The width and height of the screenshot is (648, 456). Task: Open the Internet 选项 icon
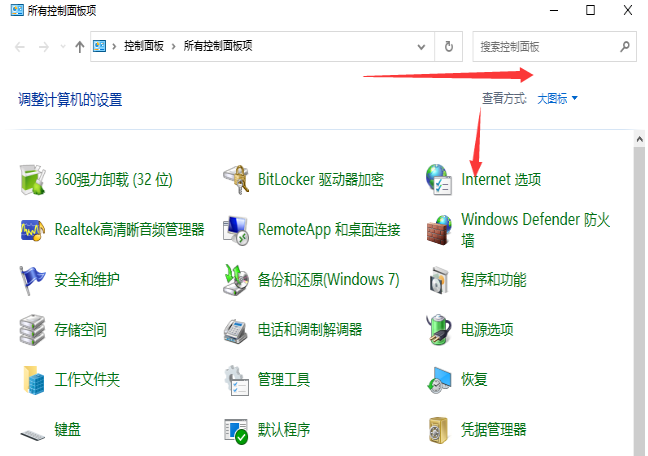point(440,180)
